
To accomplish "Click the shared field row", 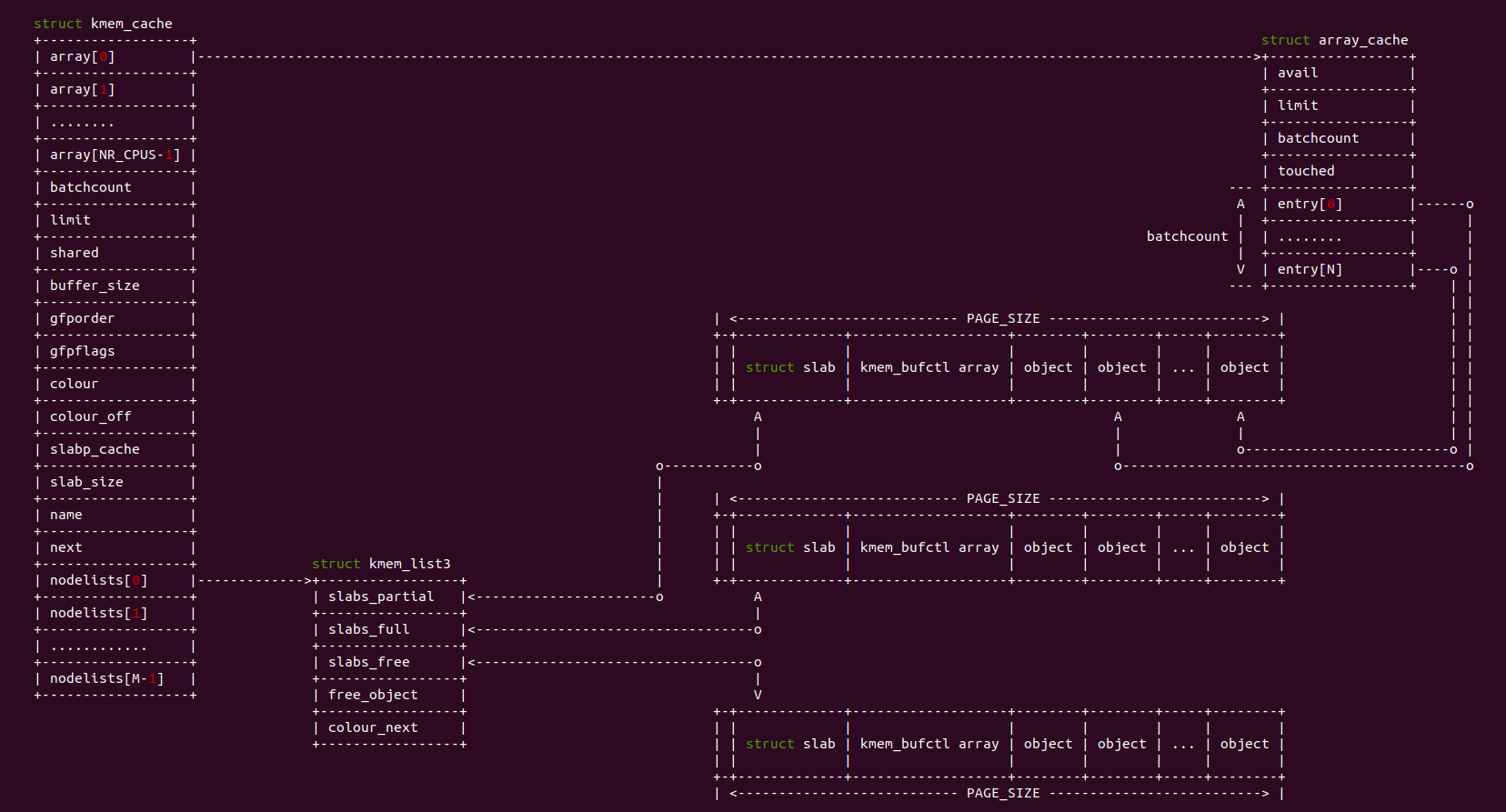I will [75, 253].
